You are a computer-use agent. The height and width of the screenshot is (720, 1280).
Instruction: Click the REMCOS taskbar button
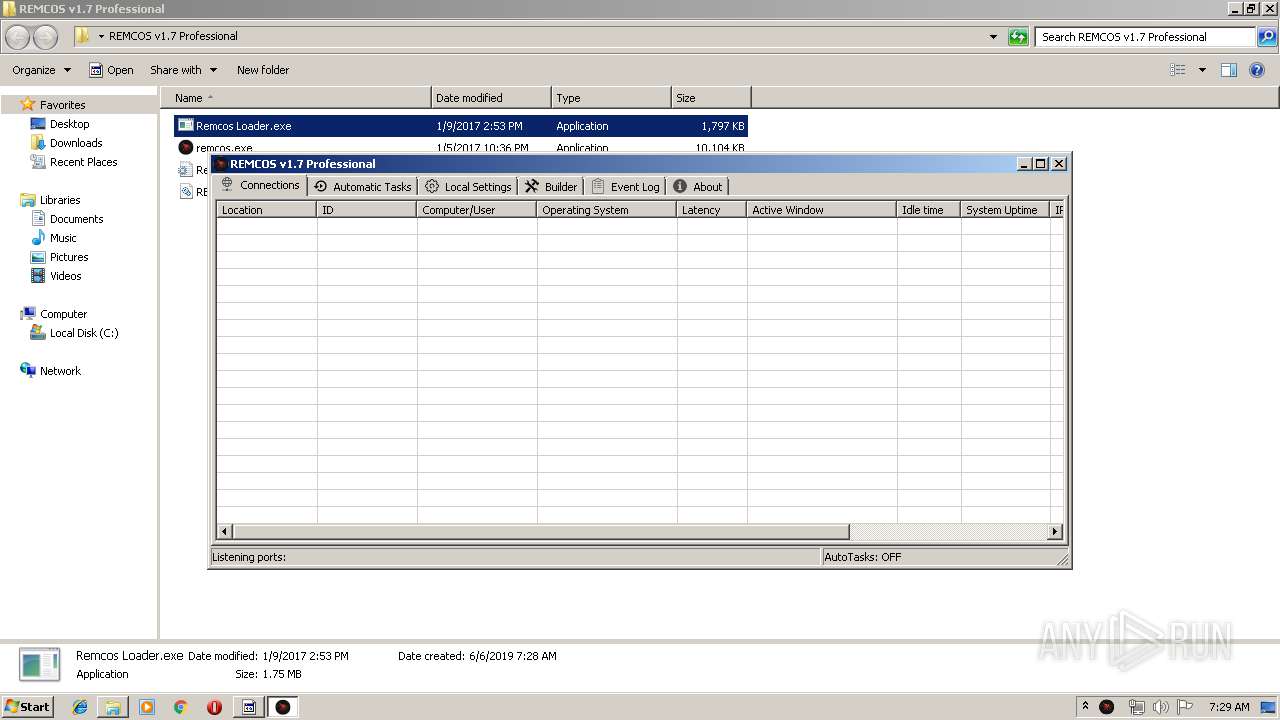pos(283,707)
